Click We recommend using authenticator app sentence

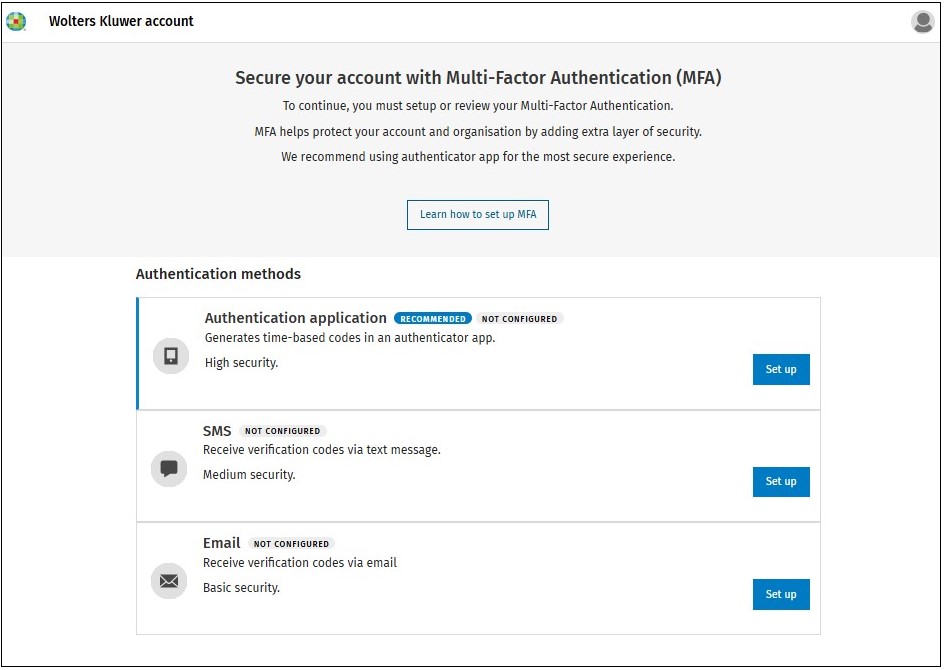pyautogui.click(x=478, y=157)
